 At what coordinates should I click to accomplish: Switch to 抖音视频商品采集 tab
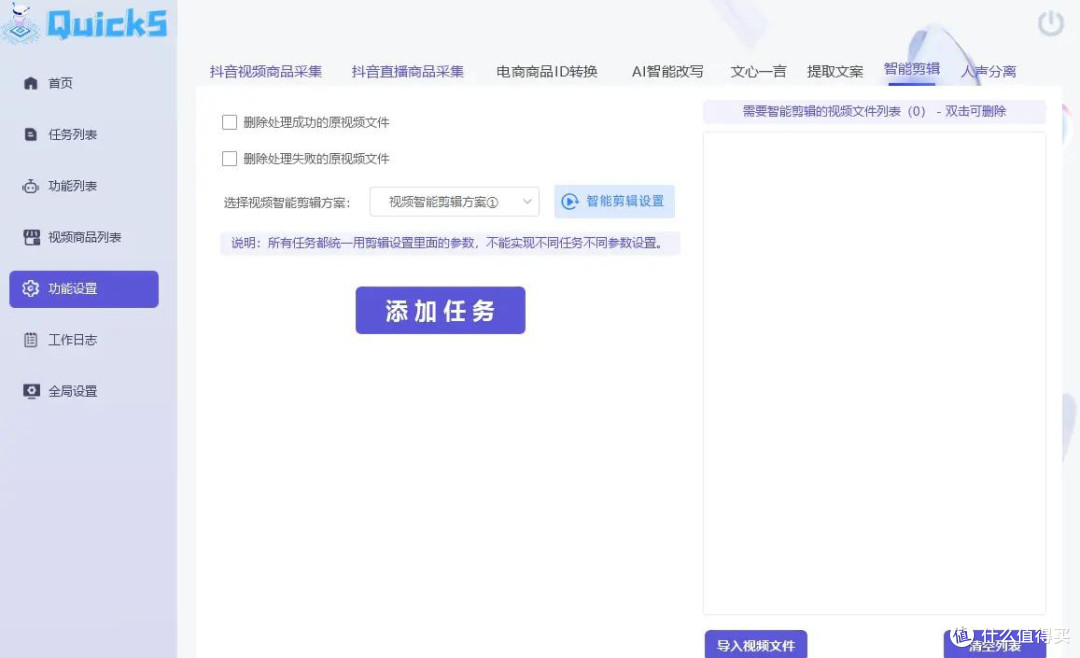point(266,72)
